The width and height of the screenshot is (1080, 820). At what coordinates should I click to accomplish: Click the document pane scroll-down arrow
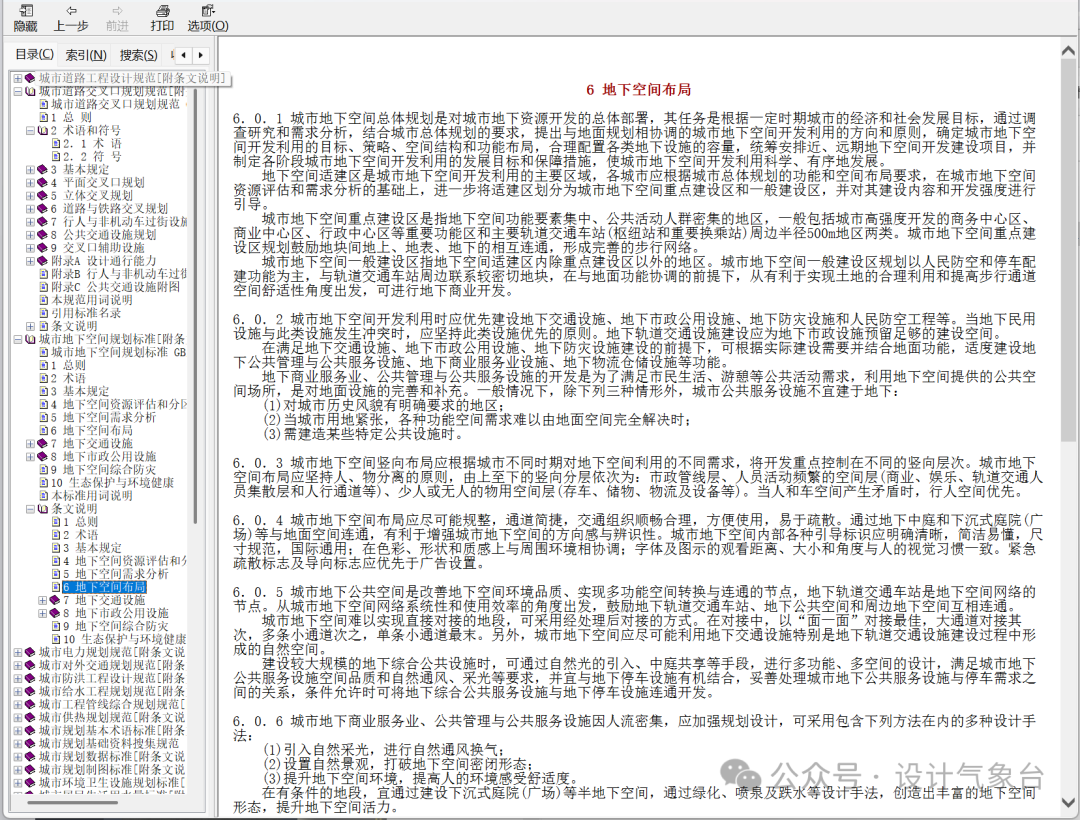point(1069,803)
